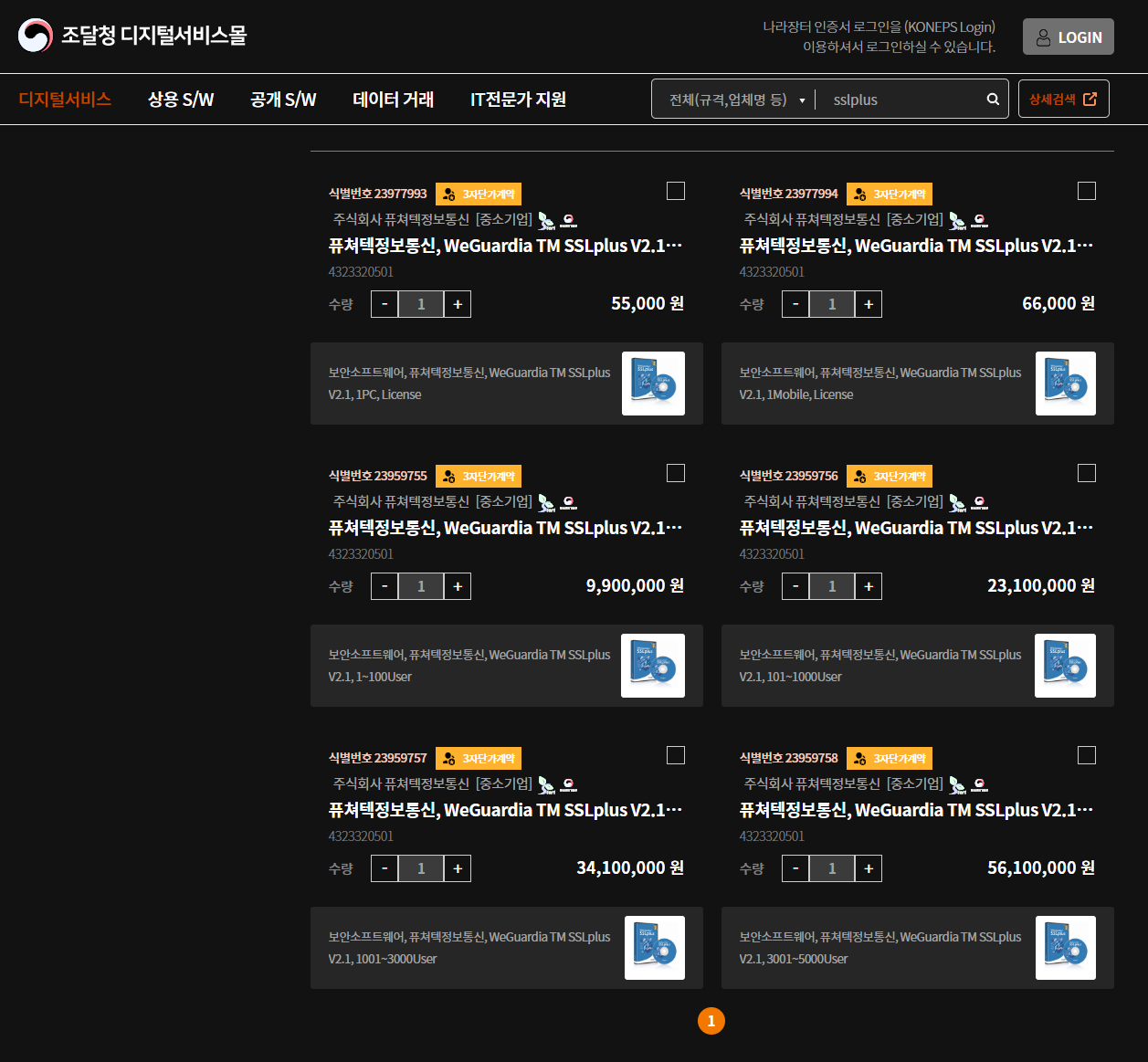
Task: Click 3자단가계약 badge on product 23959757
Action: tap(479, 758)
